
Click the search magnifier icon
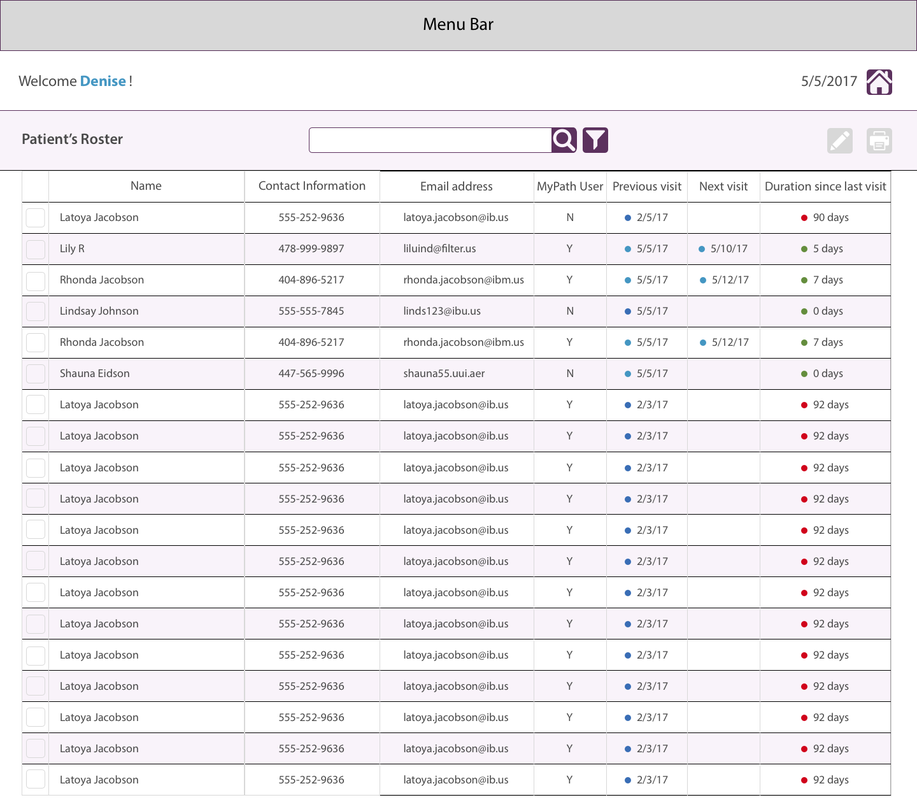[x=564, y=141]
